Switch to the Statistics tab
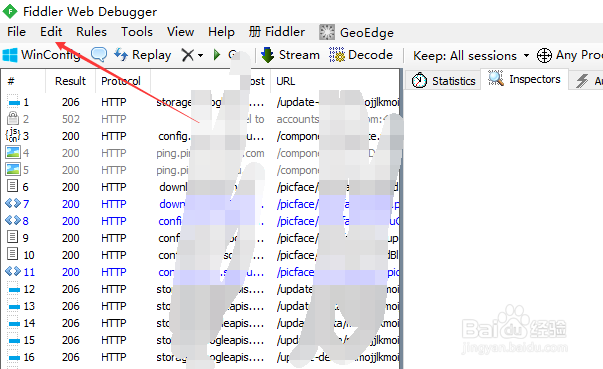 (x=443, y=81)
